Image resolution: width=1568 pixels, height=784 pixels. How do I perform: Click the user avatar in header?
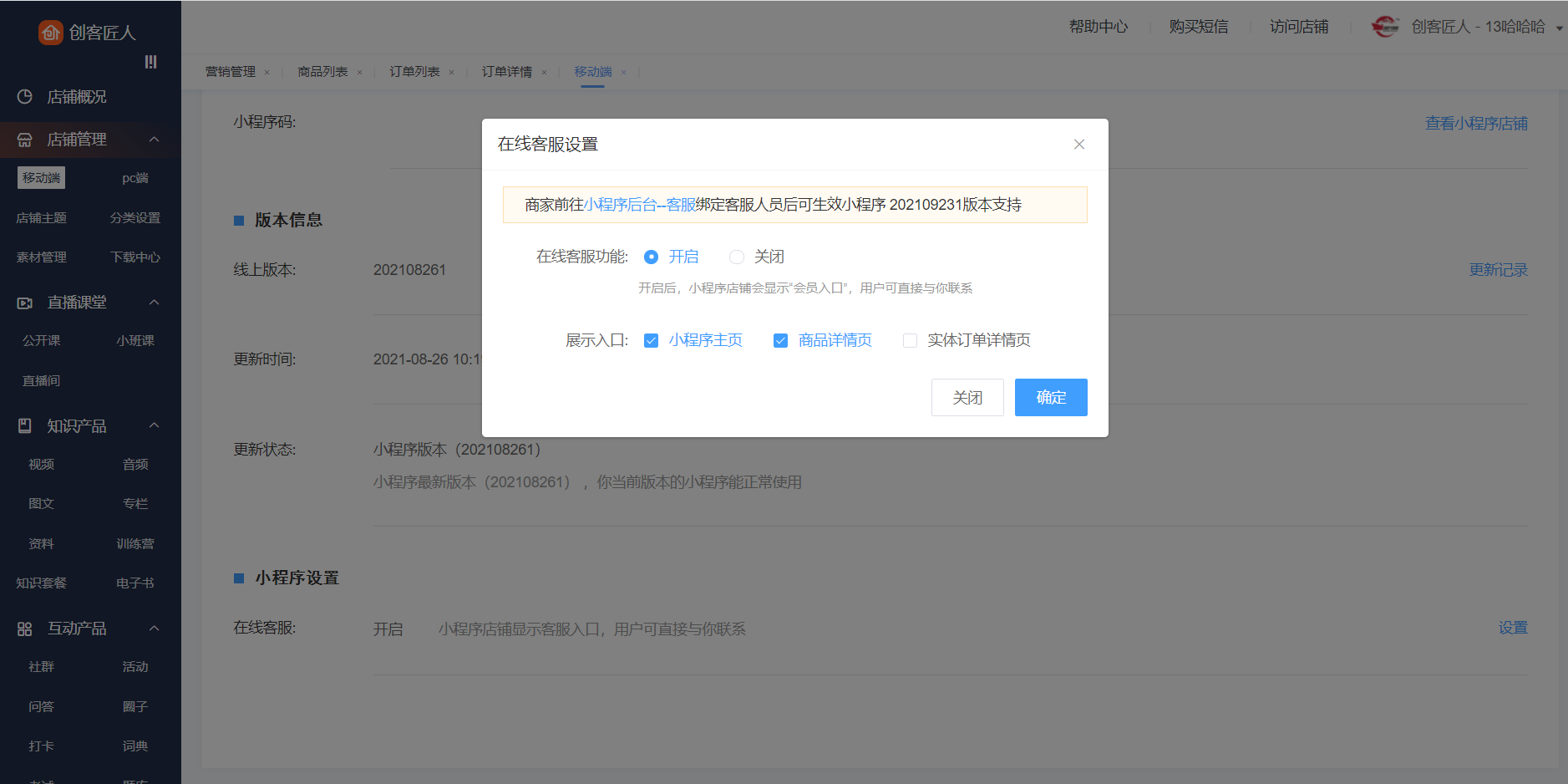(x=1385, y=27)
